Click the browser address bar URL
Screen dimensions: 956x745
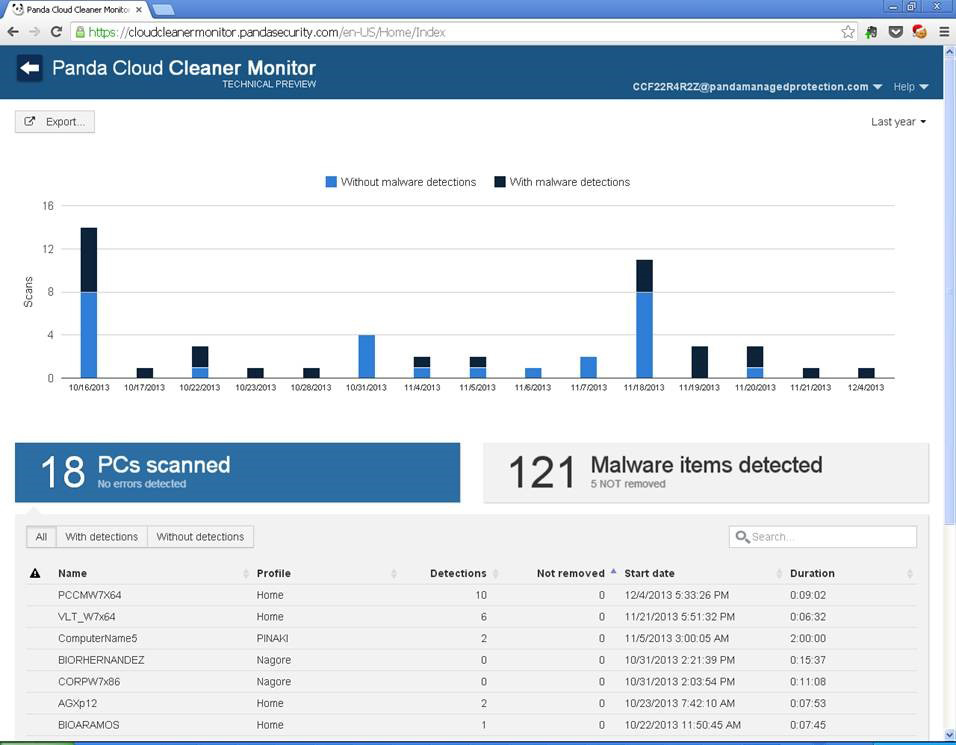266,32
